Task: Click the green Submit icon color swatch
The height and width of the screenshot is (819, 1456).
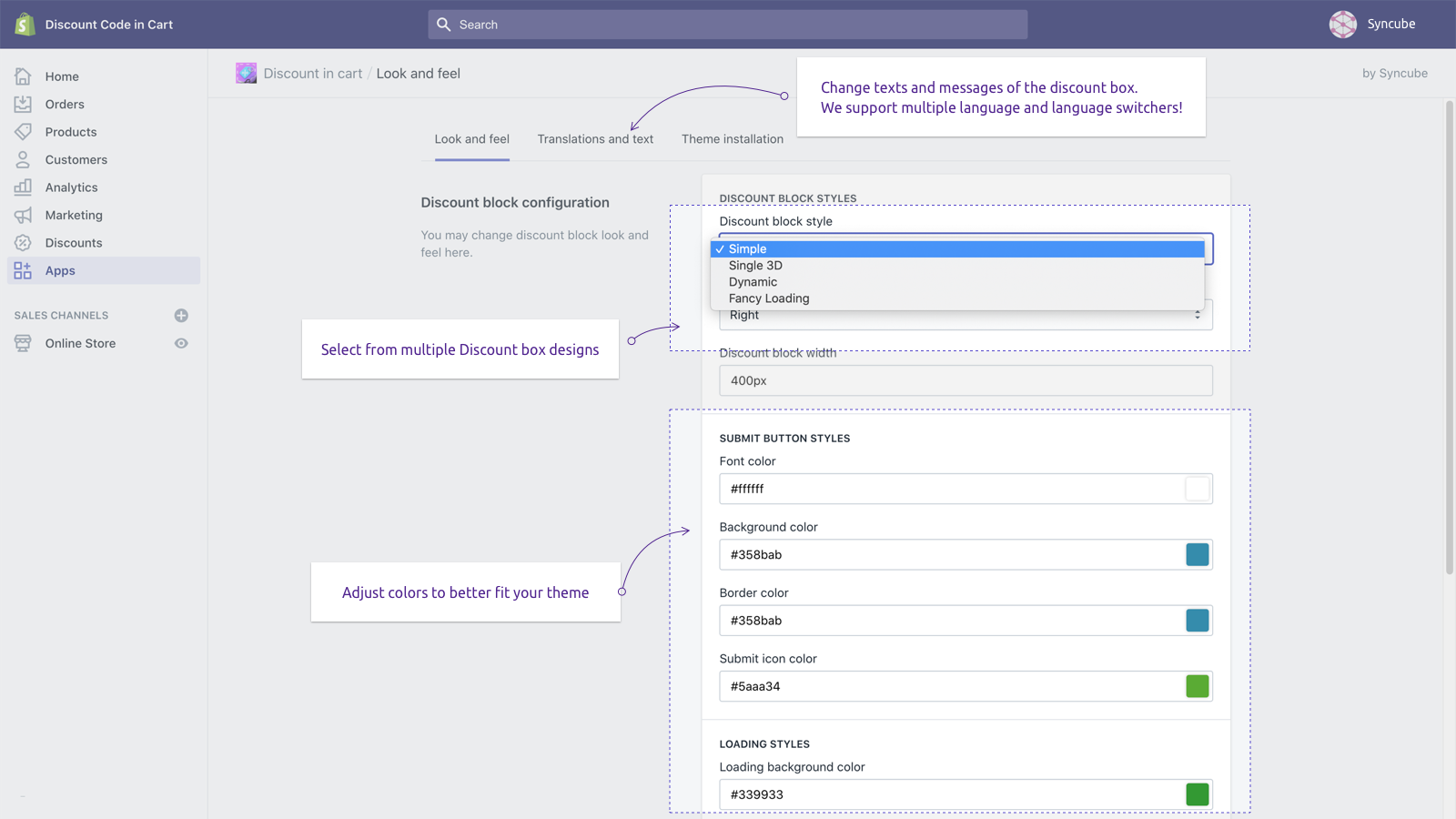Action: (x=1197, y=686)
